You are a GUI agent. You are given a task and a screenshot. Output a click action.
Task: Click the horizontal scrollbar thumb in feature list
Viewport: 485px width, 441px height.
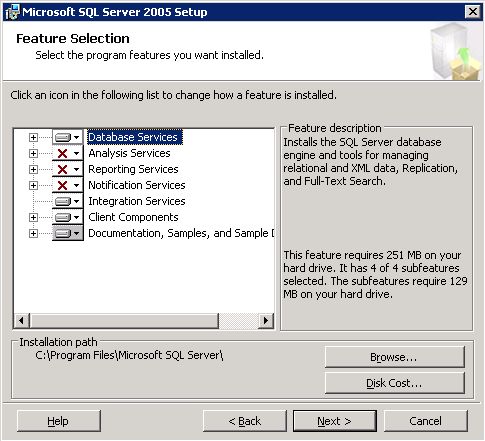[x=124, y=321]
